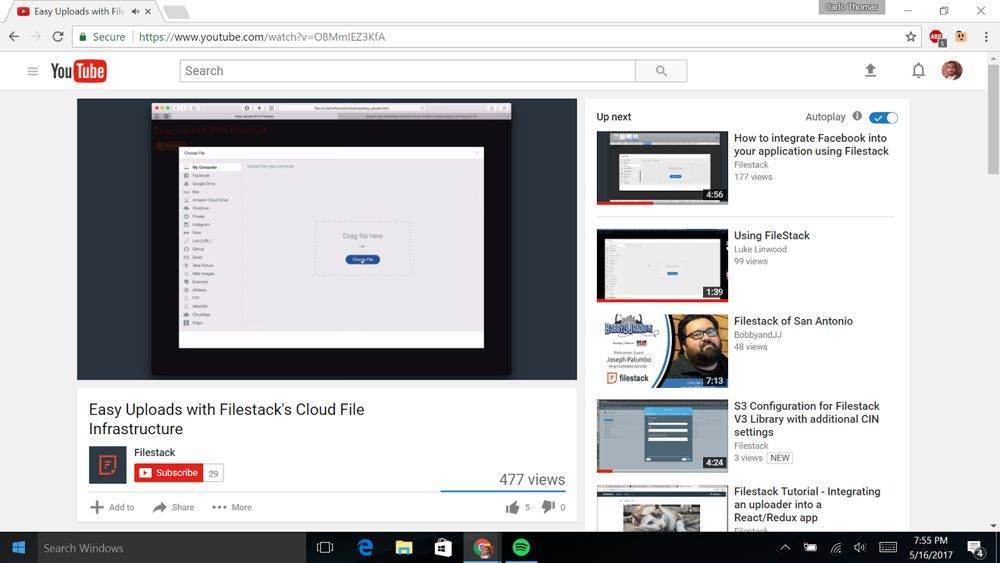Viewport: 1000px width, 563px height.
Task: Open the Using FileStack video thumbnail
Action: coord(662,265)
